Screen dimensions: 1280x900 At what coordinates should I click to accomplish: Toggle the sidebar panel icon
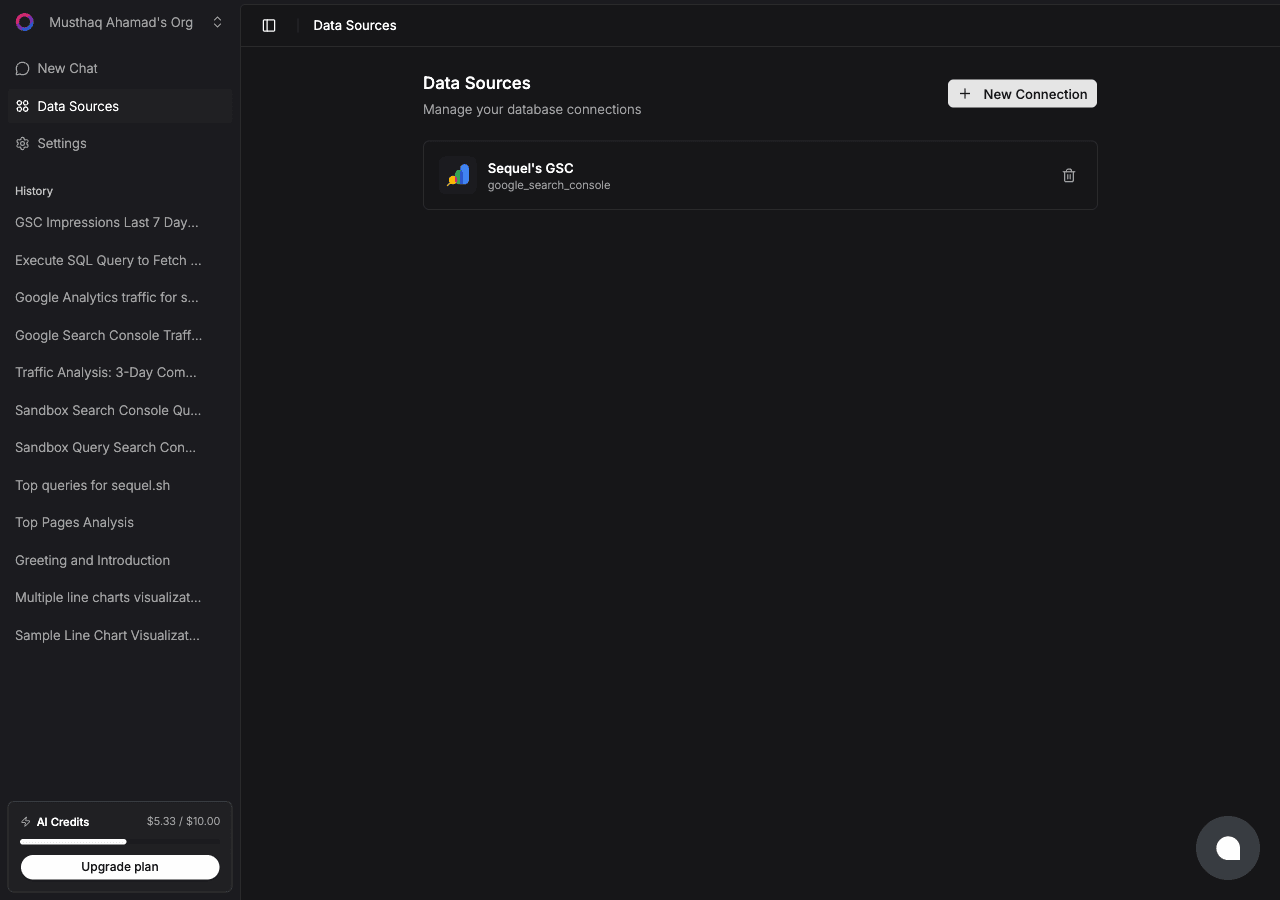point(269,26)
